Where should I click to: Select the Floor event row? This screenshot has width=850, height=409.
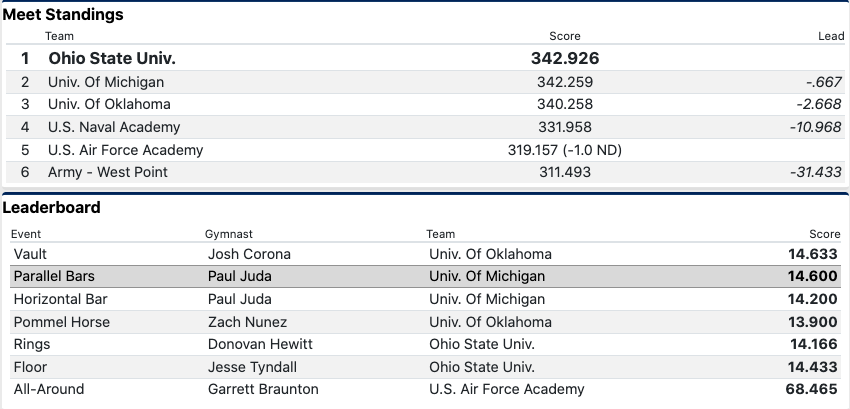[30, 367]
